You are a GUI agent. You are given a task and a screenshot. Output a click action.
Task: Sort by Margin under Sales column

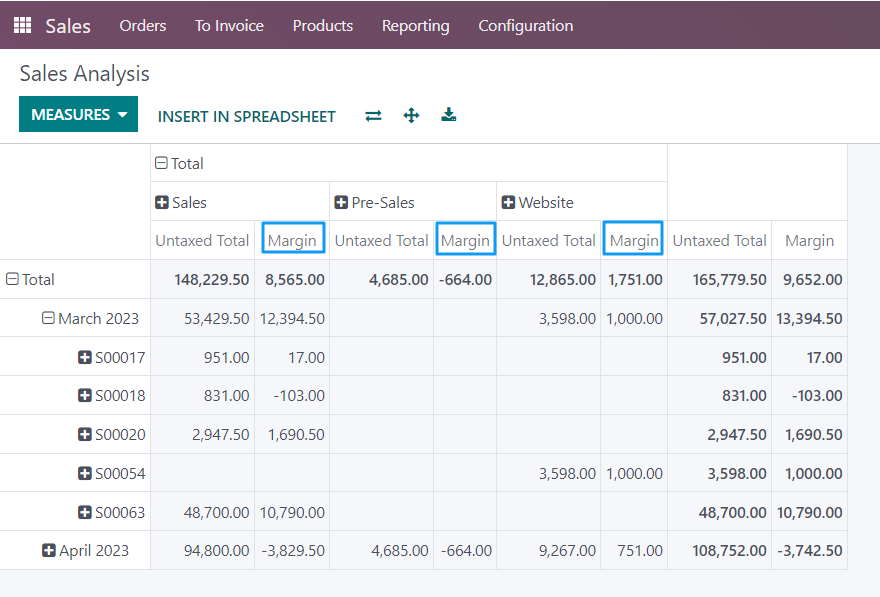pos(292,240)
